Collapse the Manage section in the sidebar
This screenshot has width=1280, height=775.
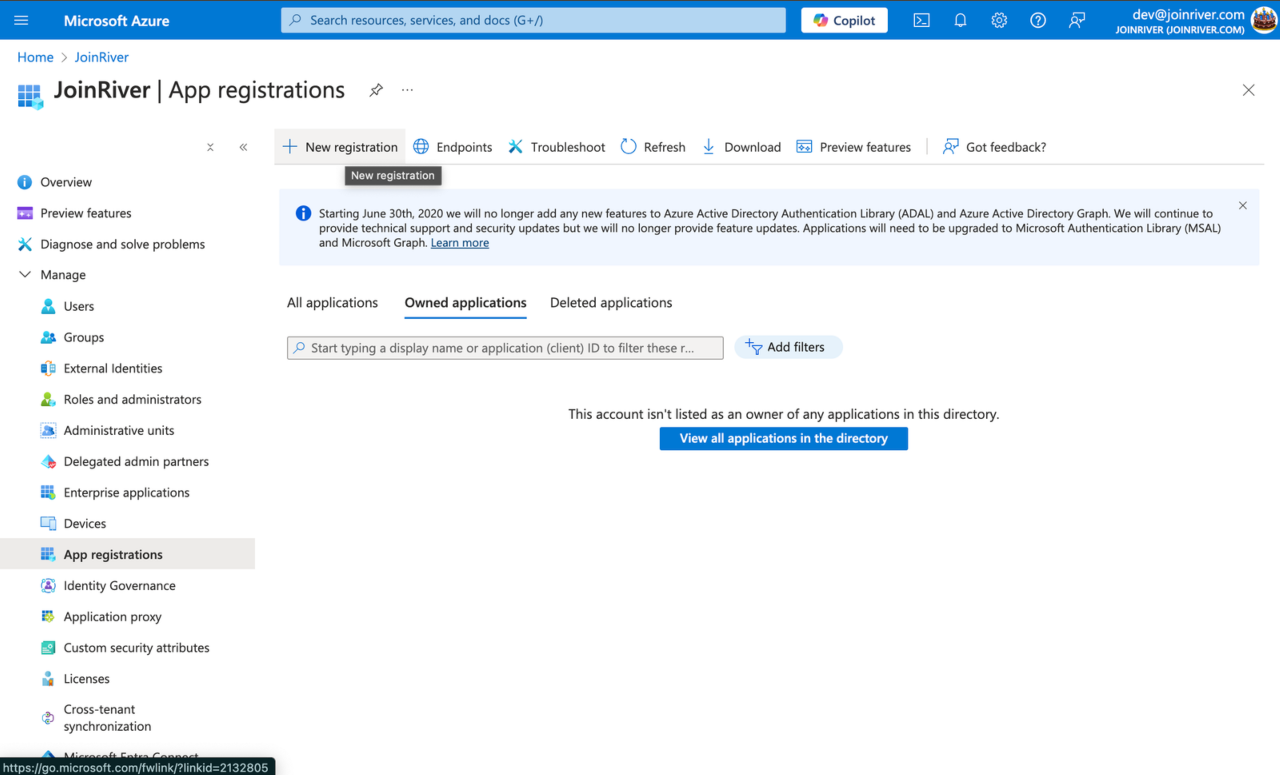(x=24, y=274)
